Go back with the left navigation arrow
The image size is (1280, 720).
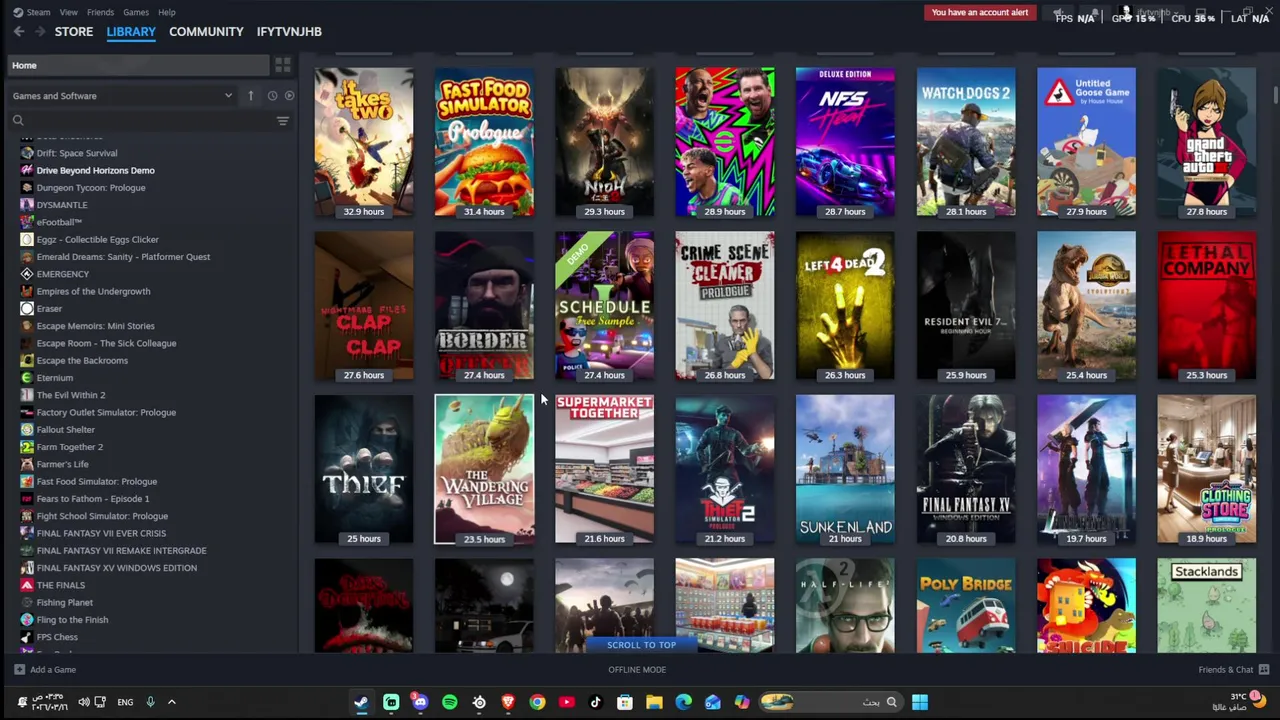(19, 32)
